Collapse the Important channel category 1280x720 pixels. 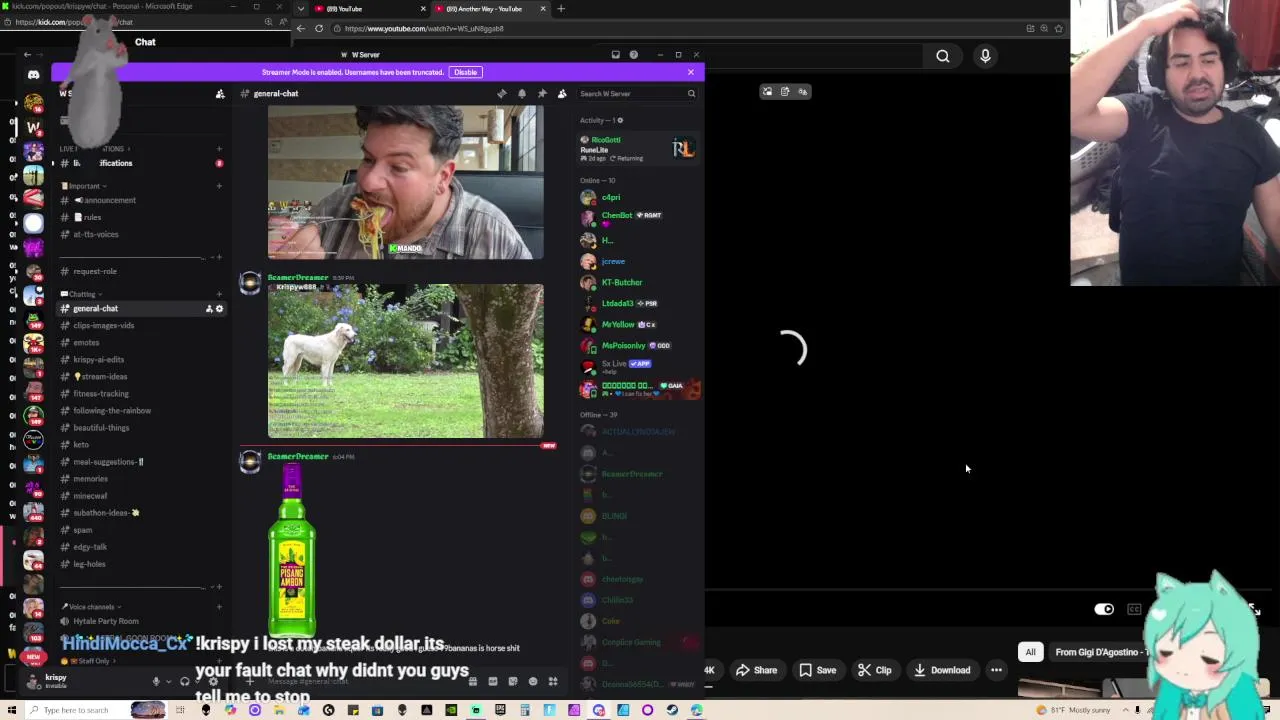[85, 186]
